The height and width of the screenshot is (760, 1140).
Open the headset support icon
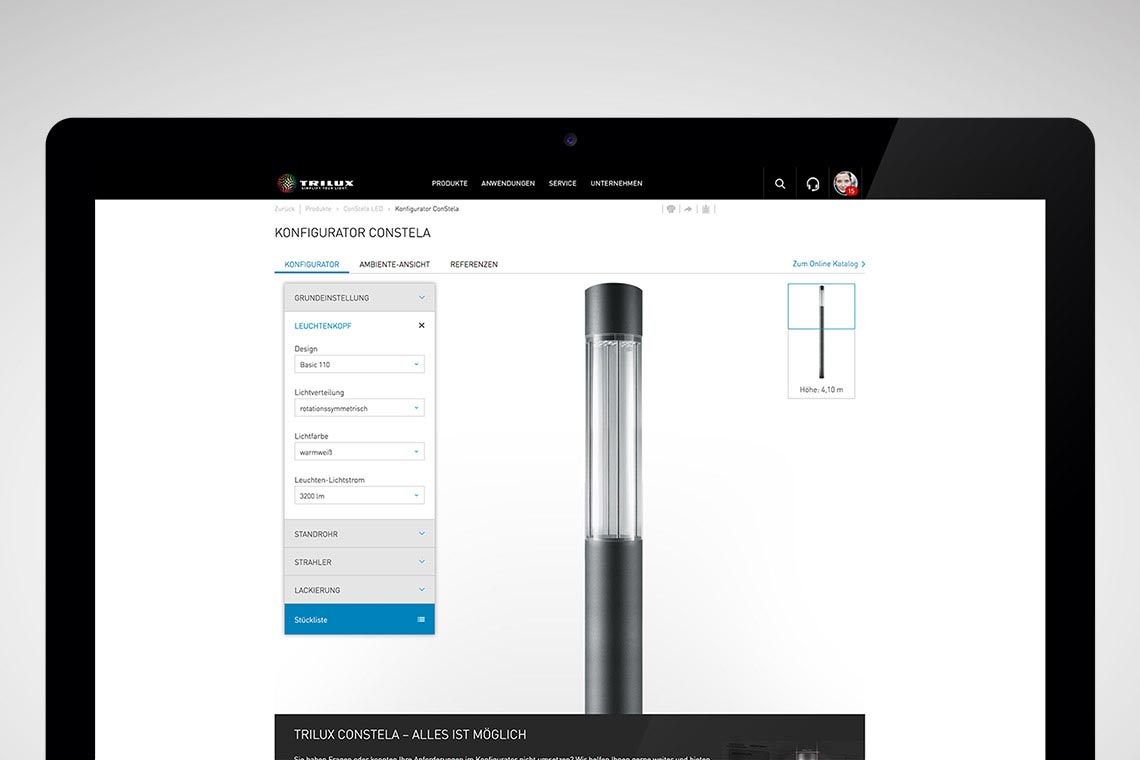[813, 184]
